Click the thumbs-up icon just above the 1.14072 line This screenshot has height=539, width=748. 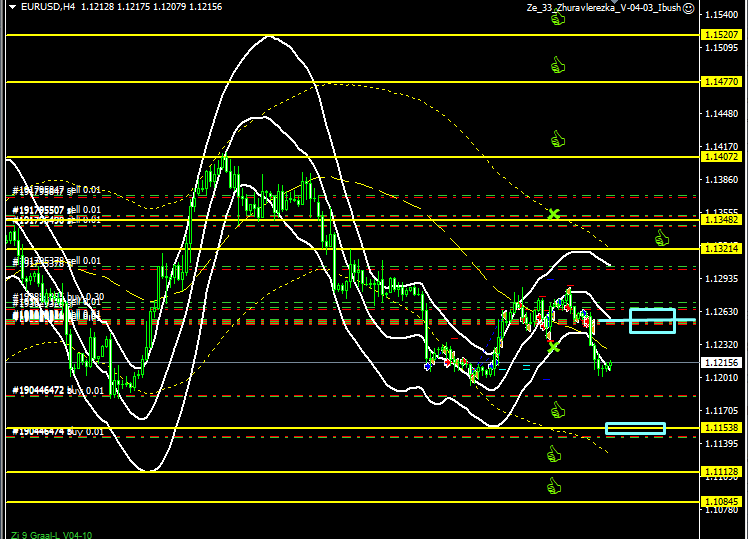tap(558, 139)
